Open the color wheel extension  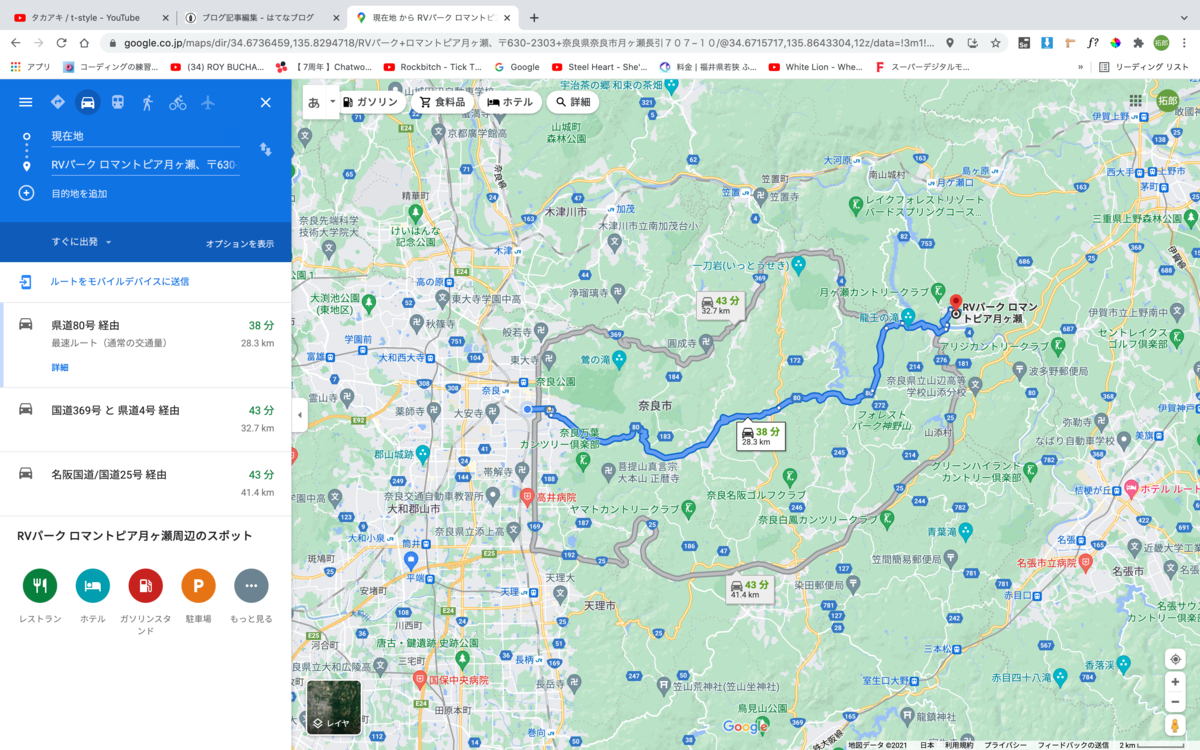[x=1116, y=43]
